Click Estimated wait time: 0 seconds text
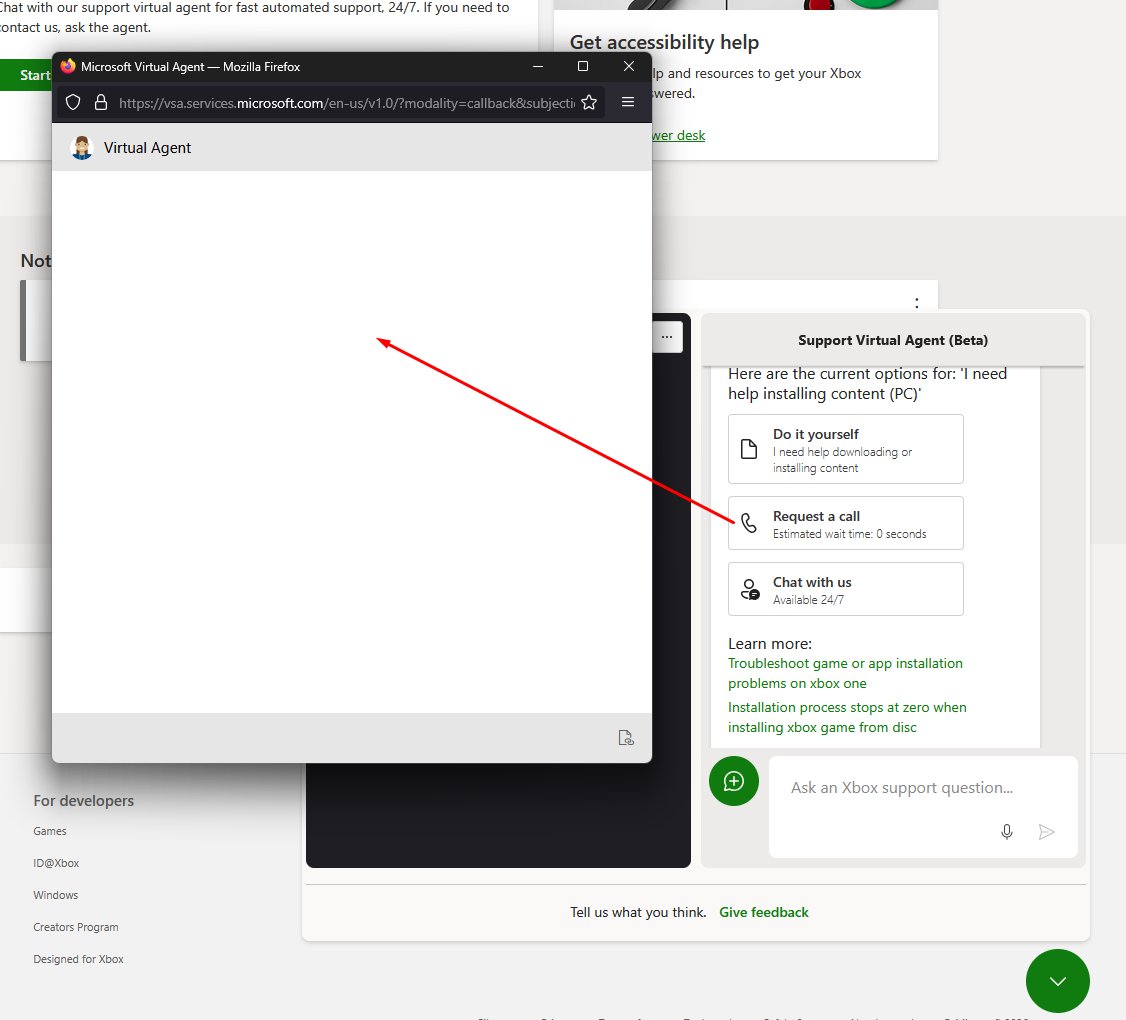Screen dimensions: 1126x1020 (850, 534)
